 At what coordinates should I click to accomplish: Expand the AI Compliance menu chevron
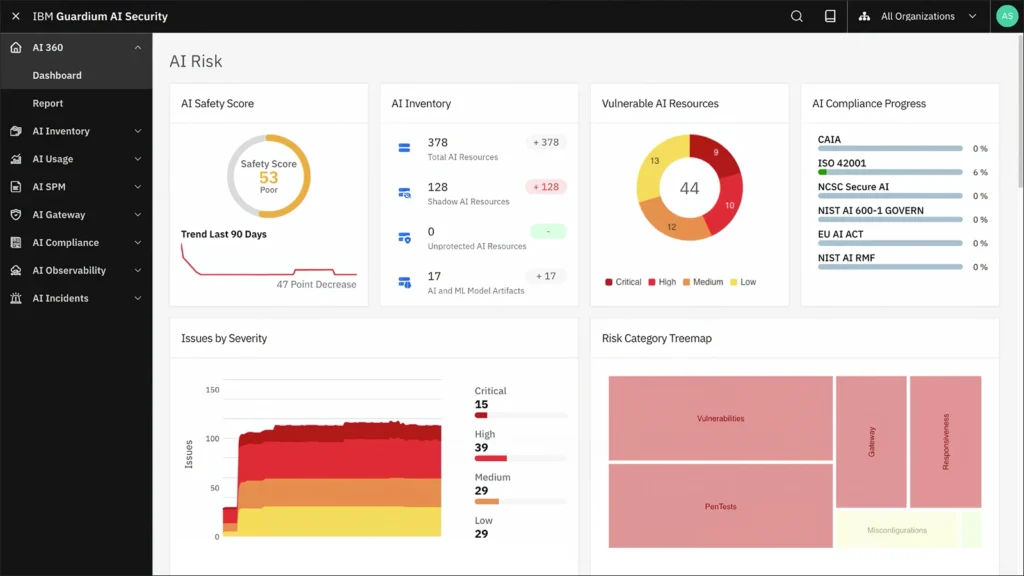[138, 242]
